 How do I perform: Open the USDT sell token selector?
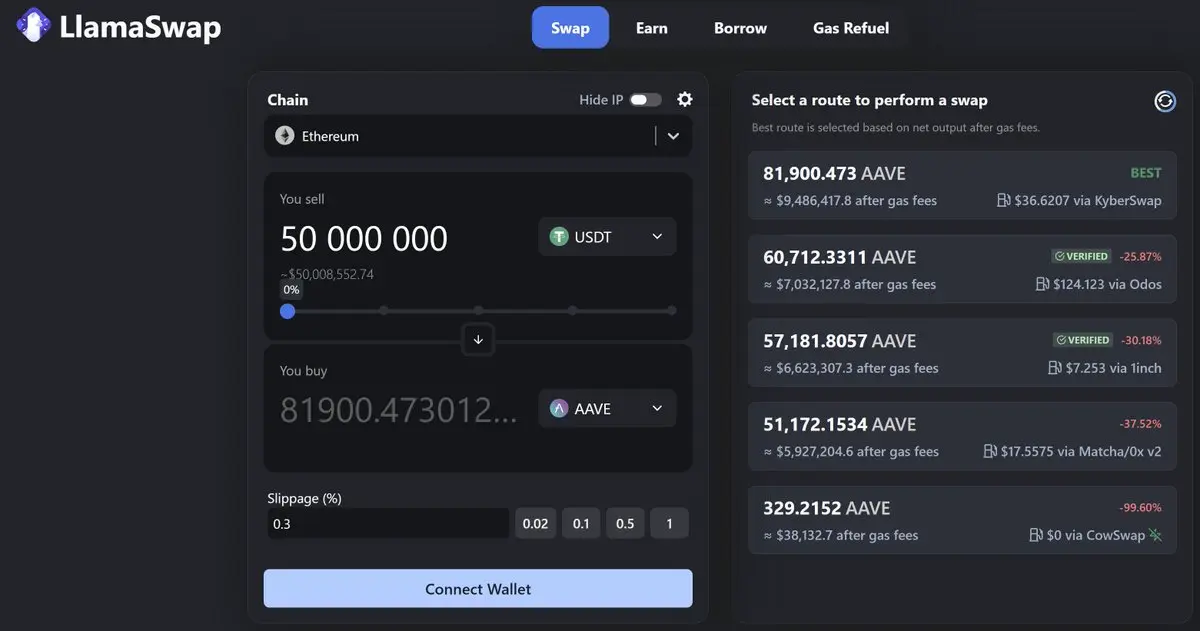(607, 237)
